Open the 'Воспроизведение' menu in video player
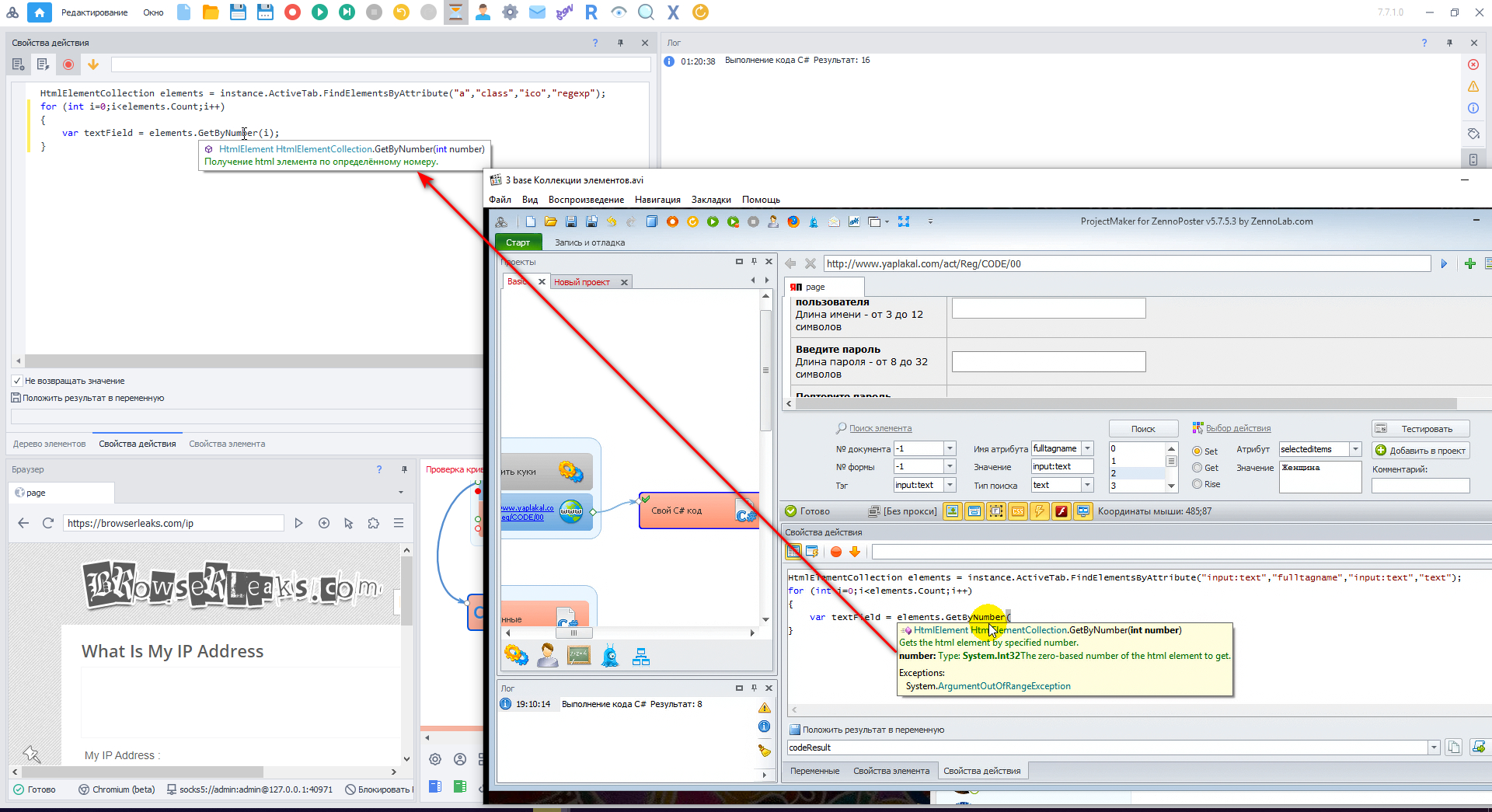The height and width of the screenshot is (812, 1492). pos(586,200)
